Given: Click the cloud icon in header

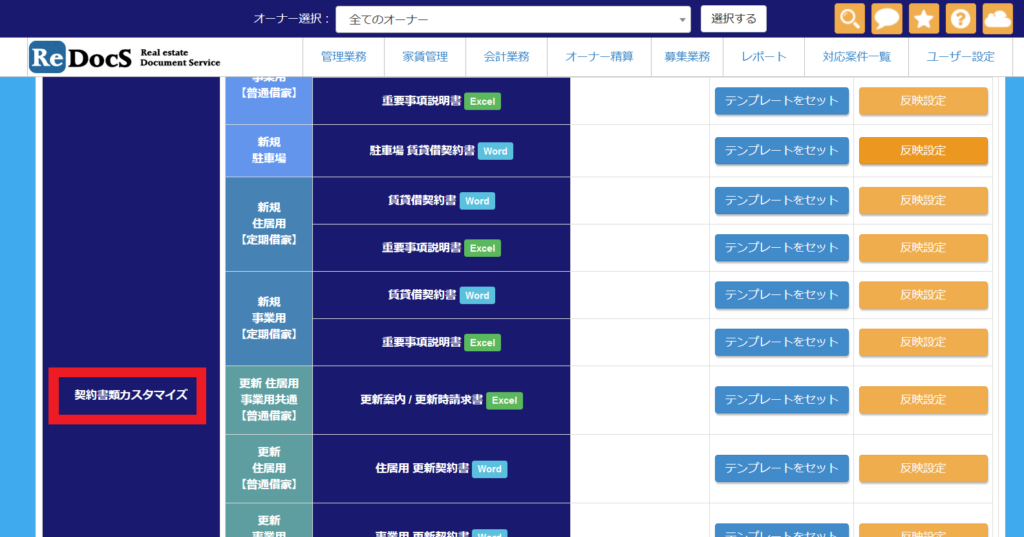Looking at the screenshot, I should pos(997,18).
